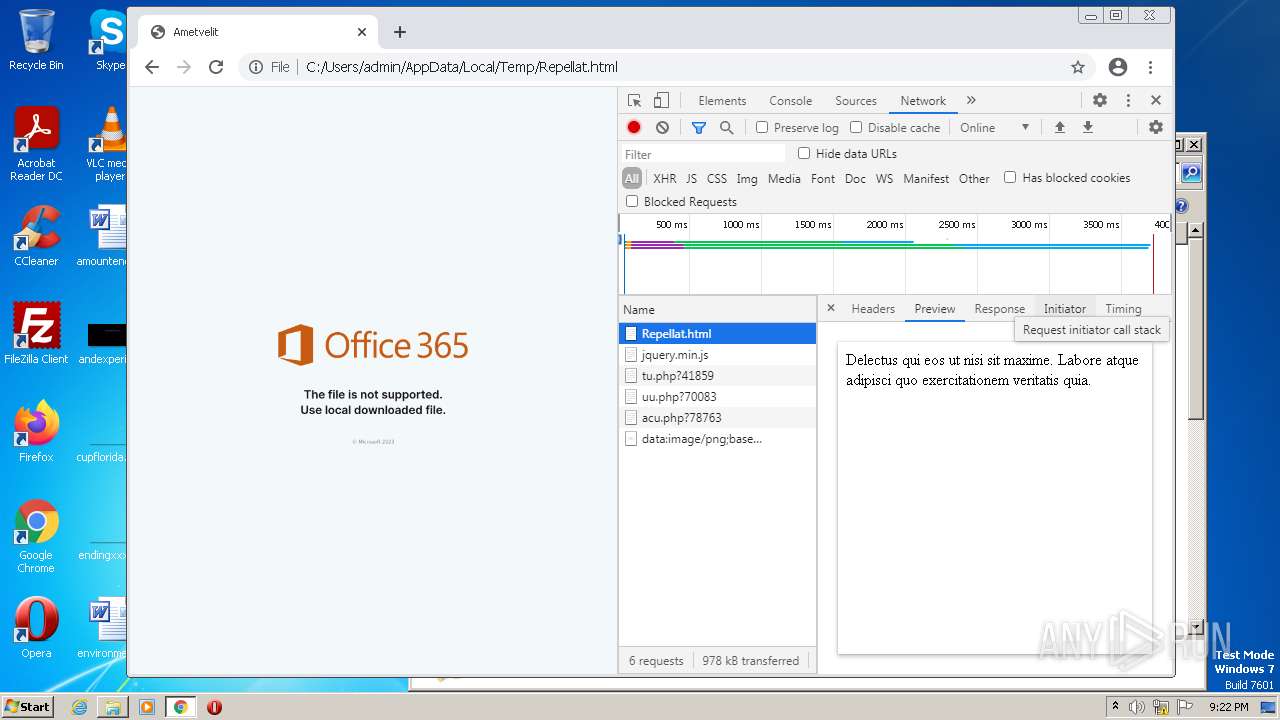Open the Start menu
This screenshot has height=720, width=1280.
[x=28, y=706]
